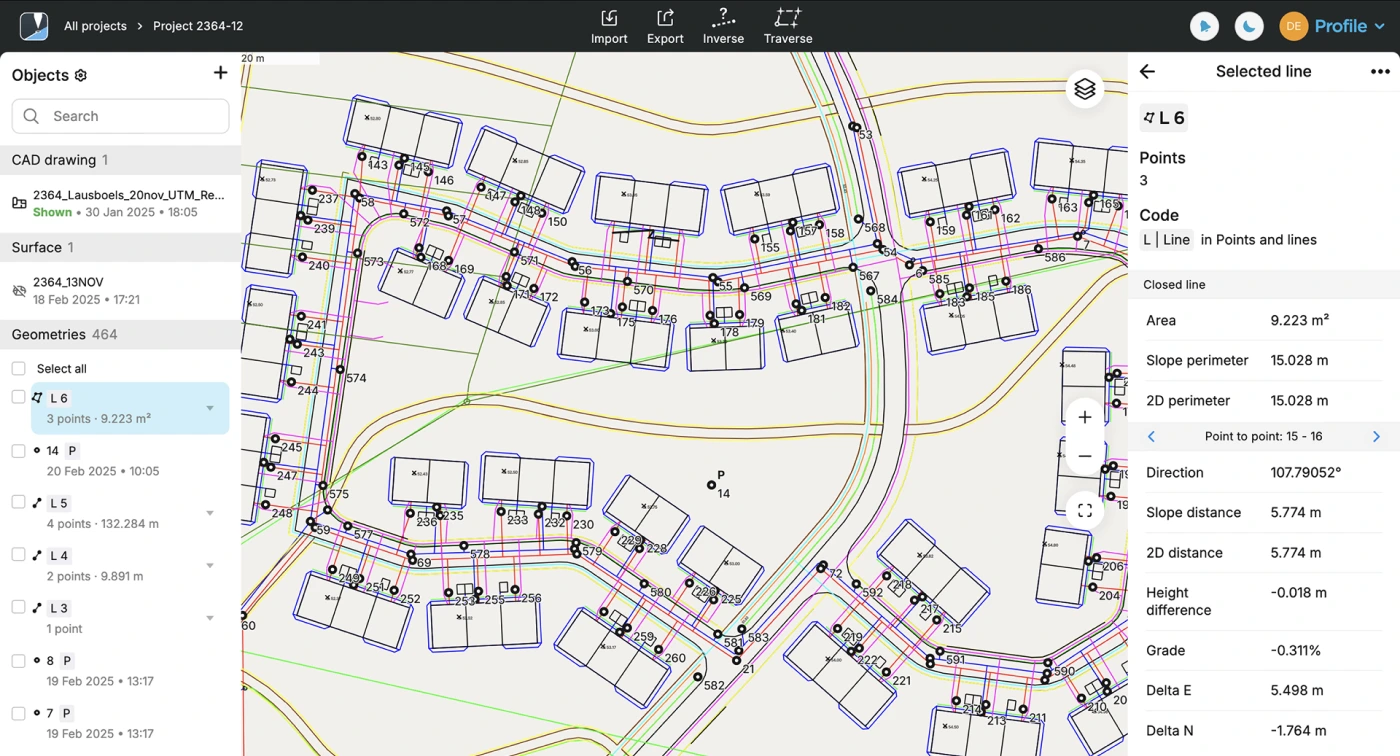Image resolution: width=1400 pixels, height=756 pixels.
Task: Expand the L 4 geometry dropdown
Action: [x=209, y=565]
